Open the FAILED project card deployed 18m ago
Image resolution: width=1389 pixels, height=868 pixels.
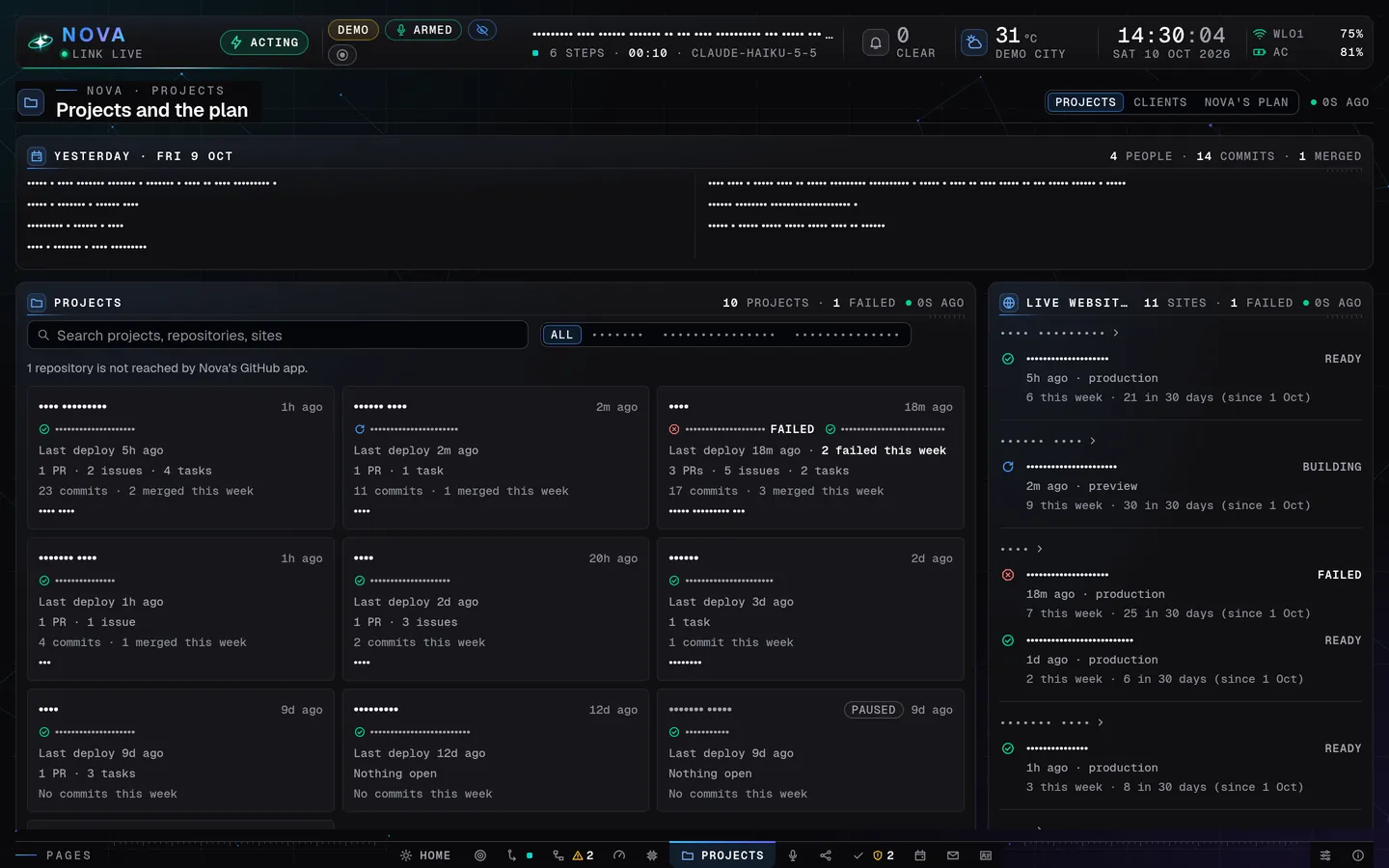(810, 457)
